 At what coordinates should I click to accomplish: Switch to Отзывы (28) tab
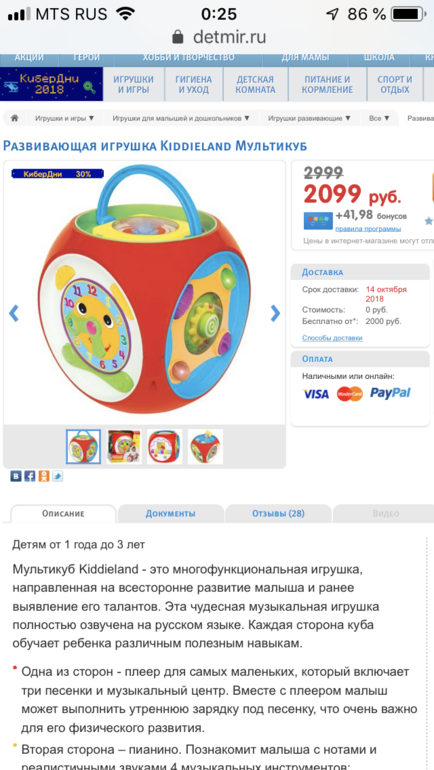click(x=278, y=514)
